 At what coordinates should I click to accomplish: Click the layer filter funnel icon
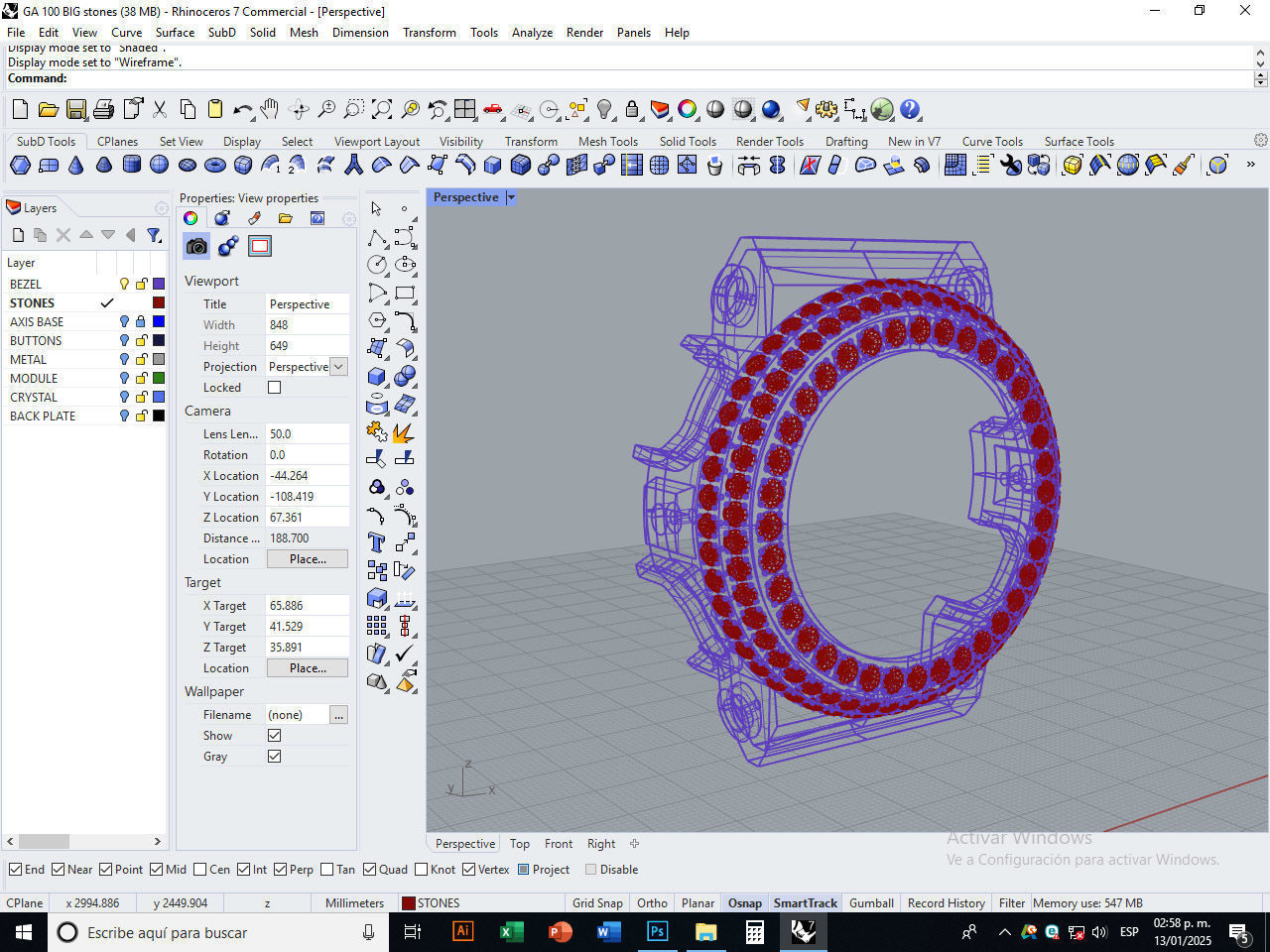pos(154,235)
